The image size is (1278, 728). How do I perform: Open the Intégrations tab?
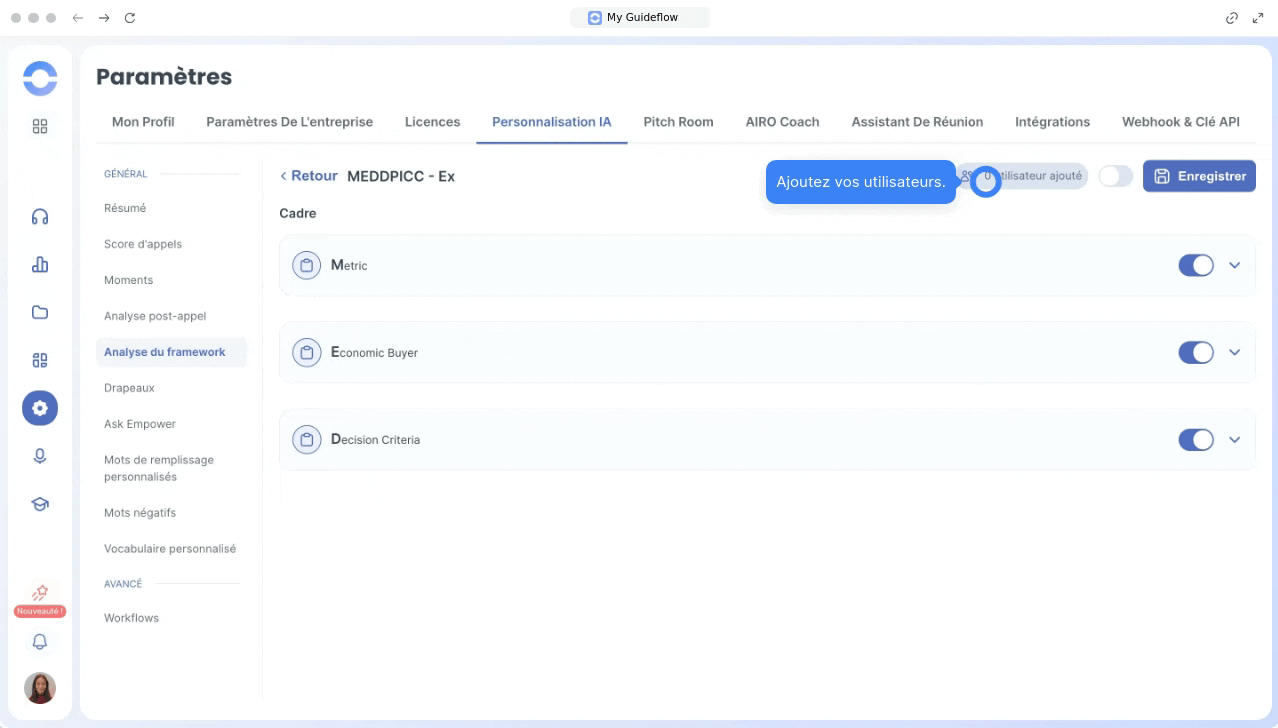point(1052,122)
